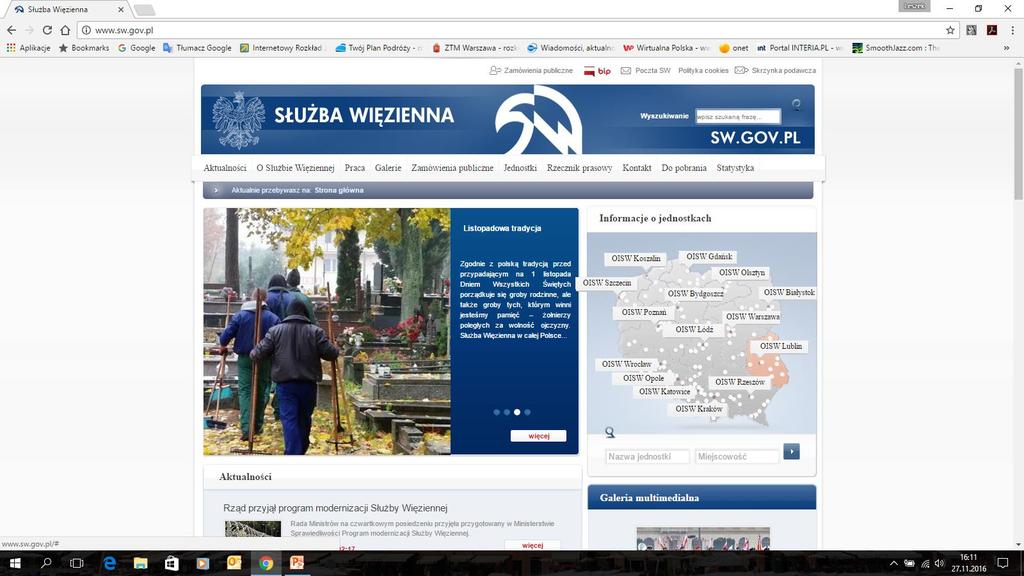Open the Google bookmark
This screenshot has width=1024, height=576.
click(136, 48)
